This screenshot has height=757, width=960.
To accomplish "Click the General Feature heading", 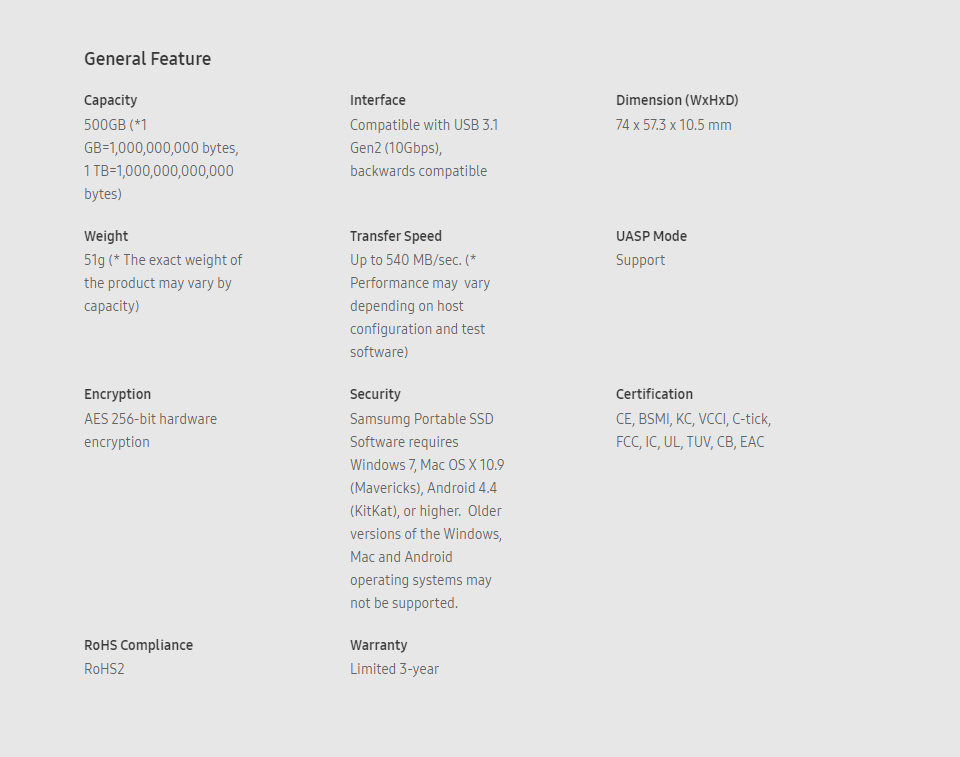I will point(148,59).
